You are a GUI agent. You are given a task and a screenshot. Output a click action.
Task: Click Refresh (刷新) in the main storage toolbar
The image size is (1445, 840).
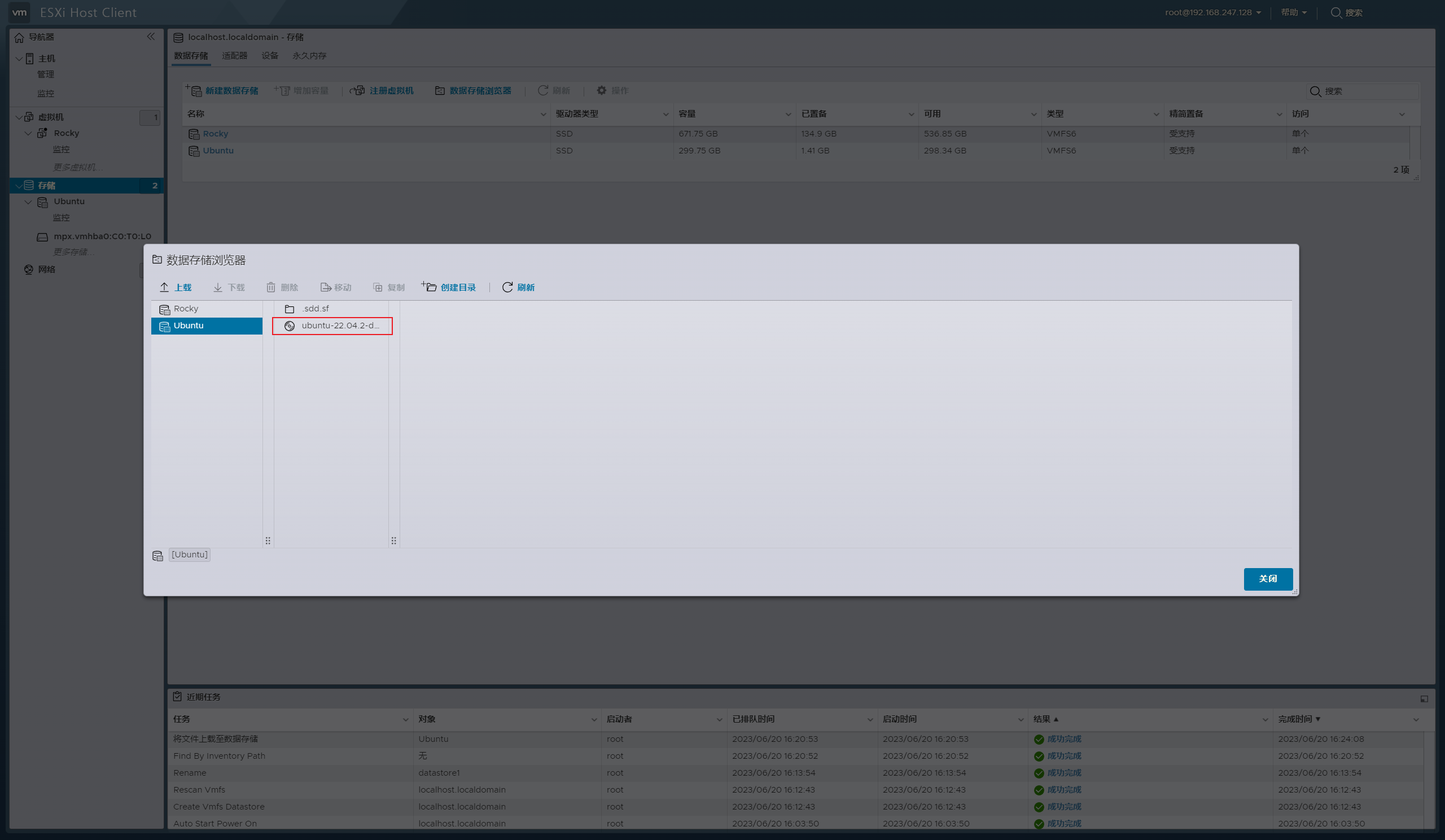pyautogui.click(x=554, y=90)
